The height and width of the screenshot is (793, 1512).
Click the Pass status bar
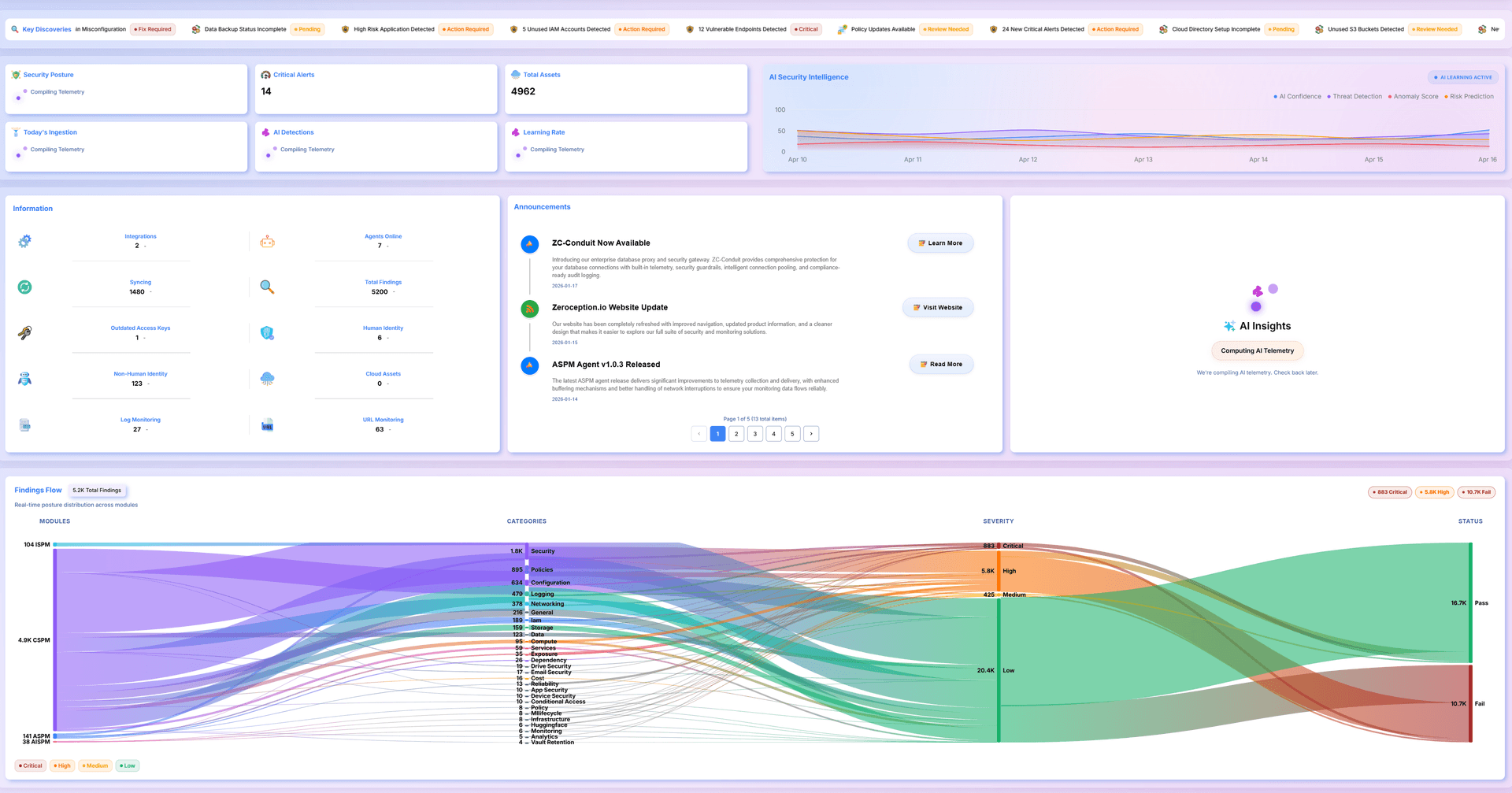pyautogui.click(x=1470, y=603)
